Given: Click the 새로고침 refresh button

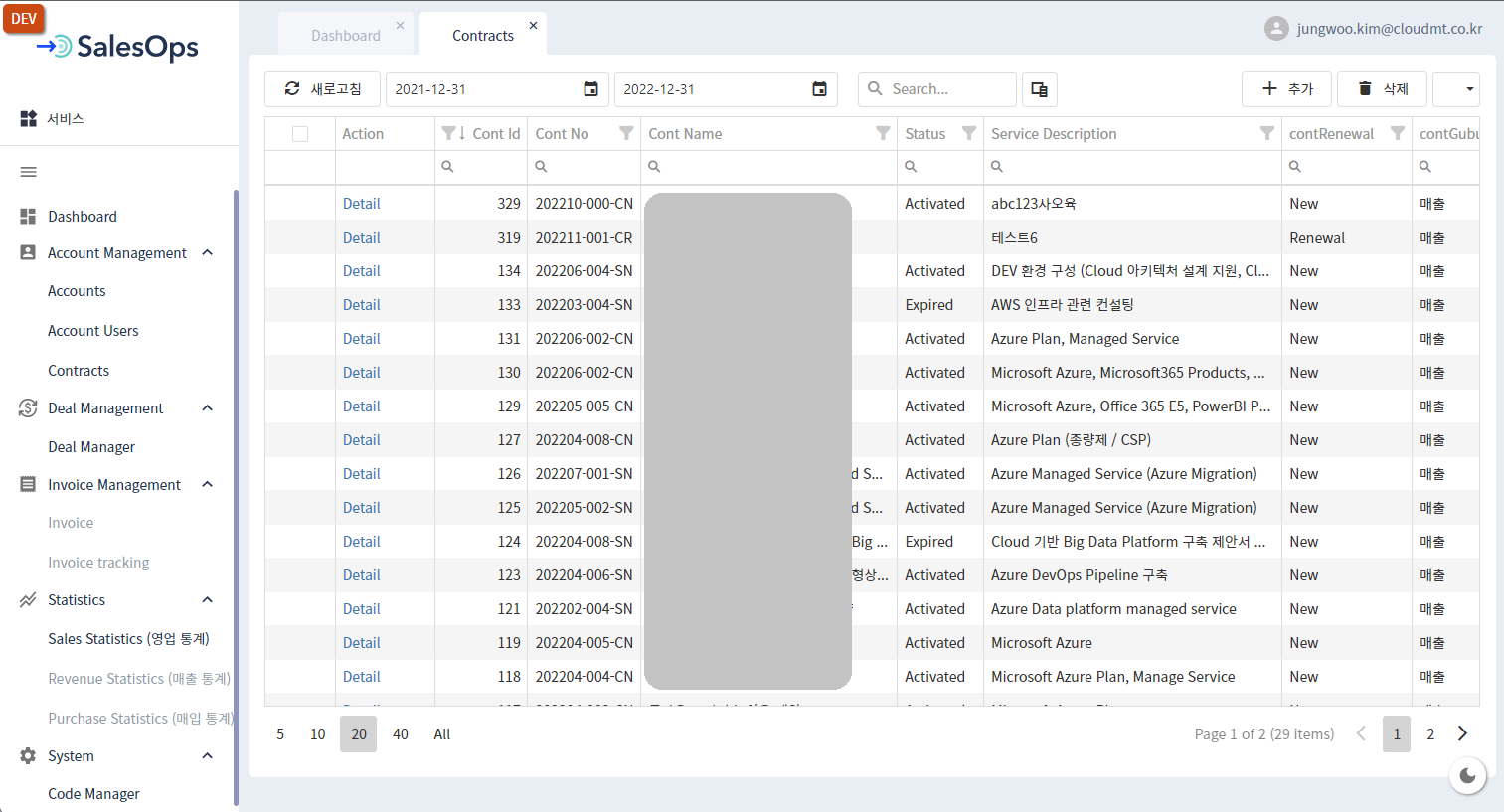Looking at the screenshot, I should [322, 89].
